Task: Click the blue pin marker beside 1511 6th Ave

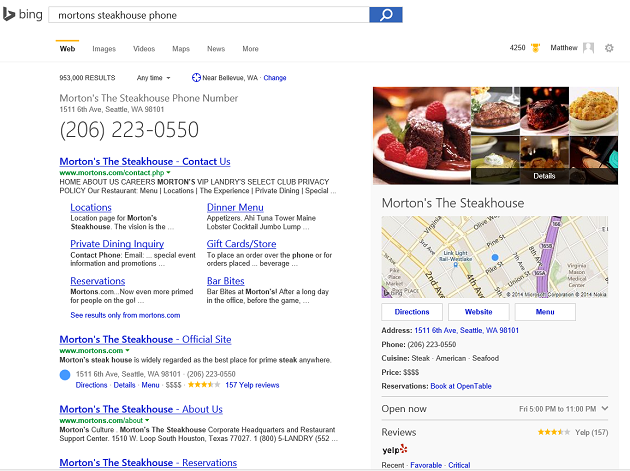Action: coord(65,375)
